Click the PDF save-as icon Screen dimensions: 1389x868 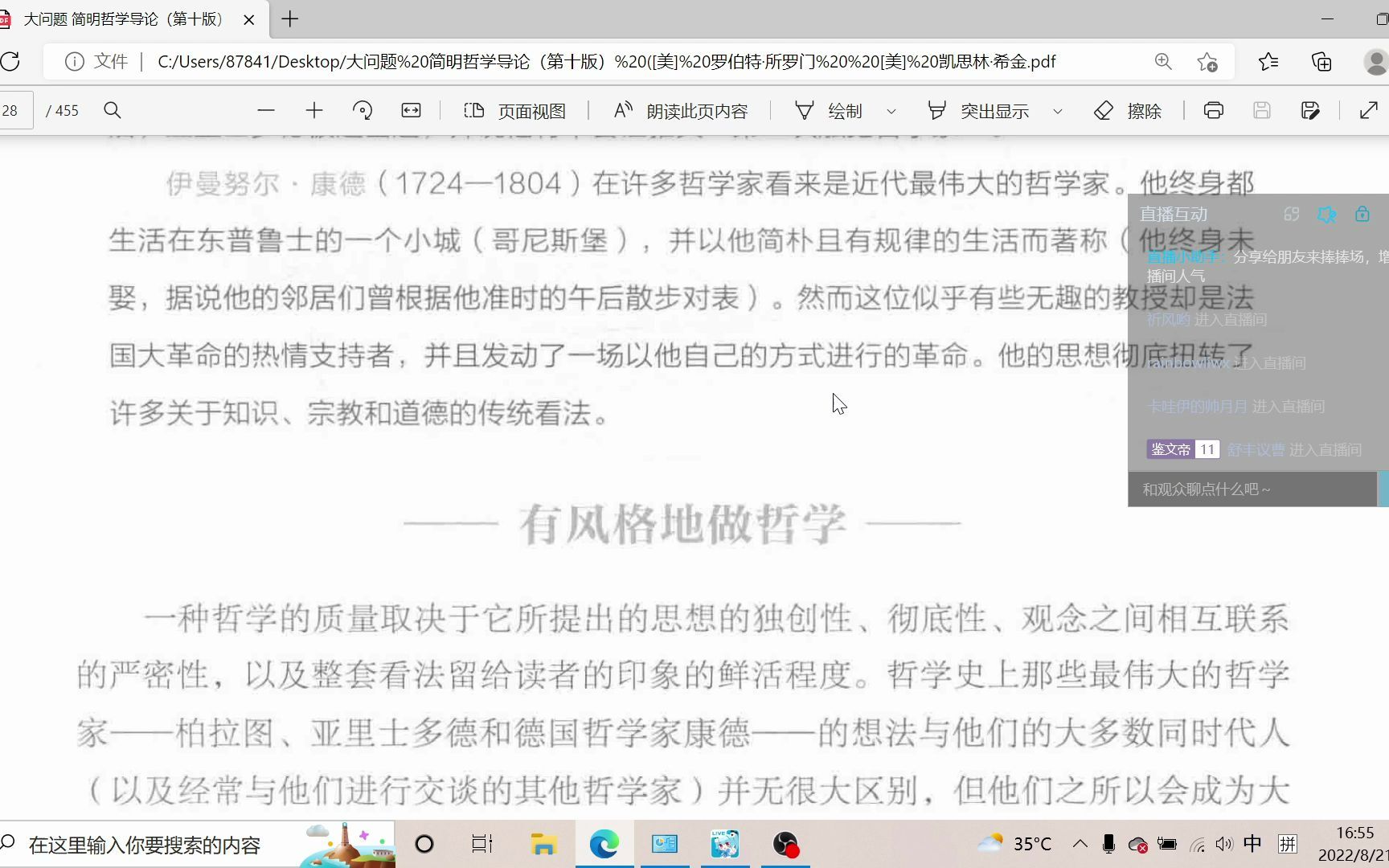pos(1310,111)
